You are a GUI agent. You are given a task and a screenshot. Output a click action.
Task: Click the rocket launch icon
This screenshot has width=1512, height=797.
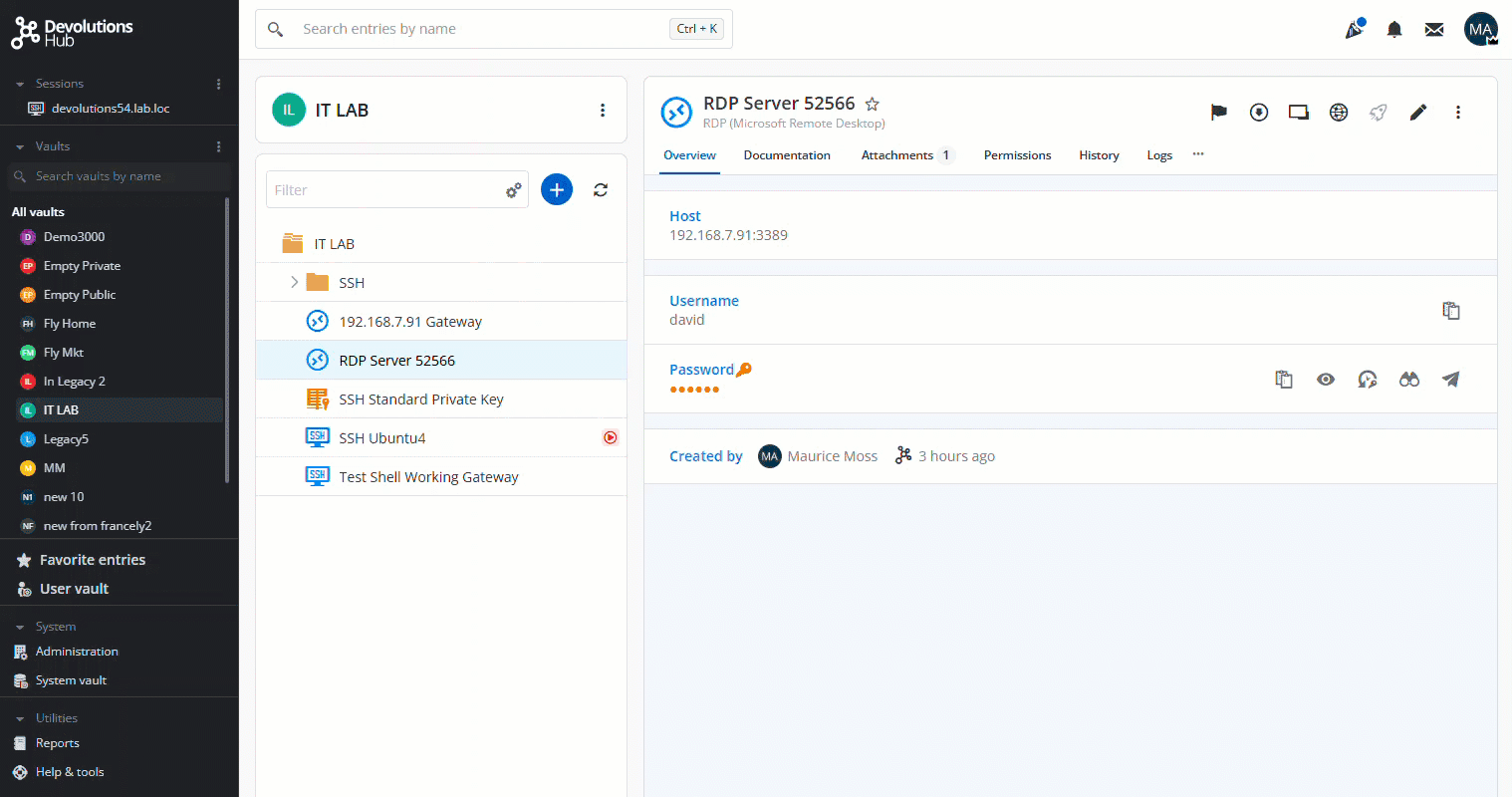[1379, 113]
